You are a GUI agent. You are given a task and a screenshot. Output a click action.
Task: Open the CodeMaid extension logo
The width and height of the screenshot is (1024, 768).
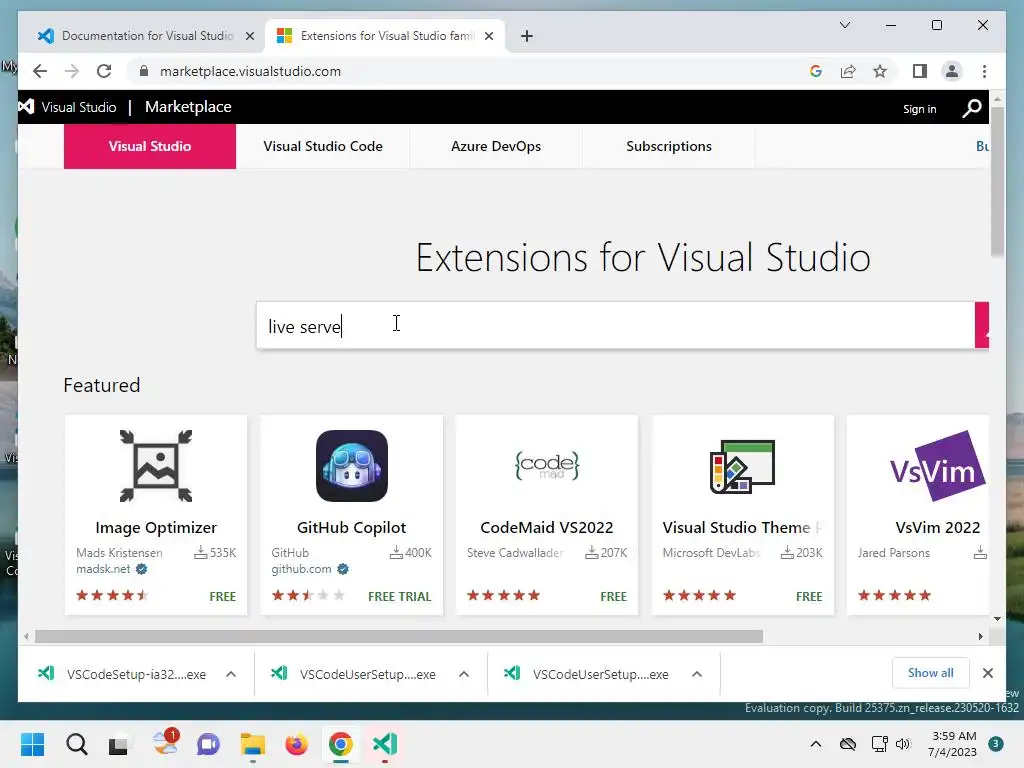547,466
